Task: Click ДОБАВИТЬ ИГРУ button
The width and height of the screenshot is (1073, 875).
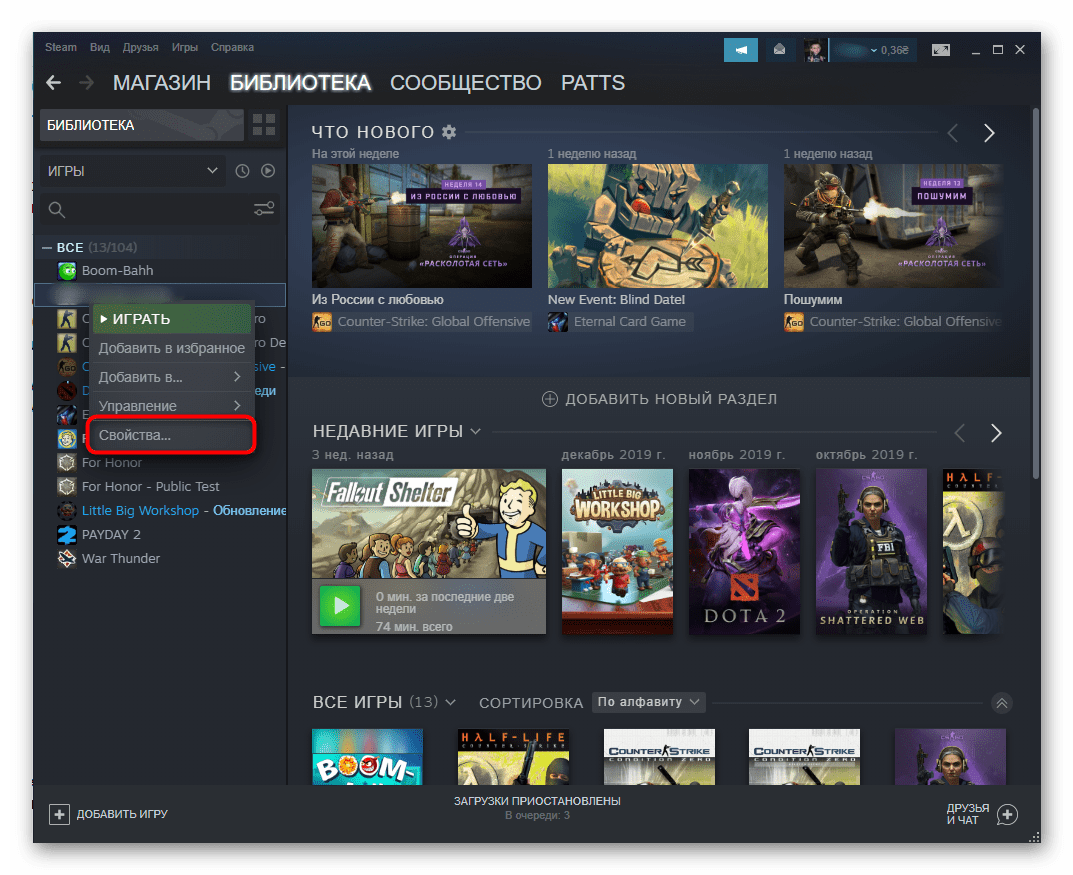Action: coord(109,814)
